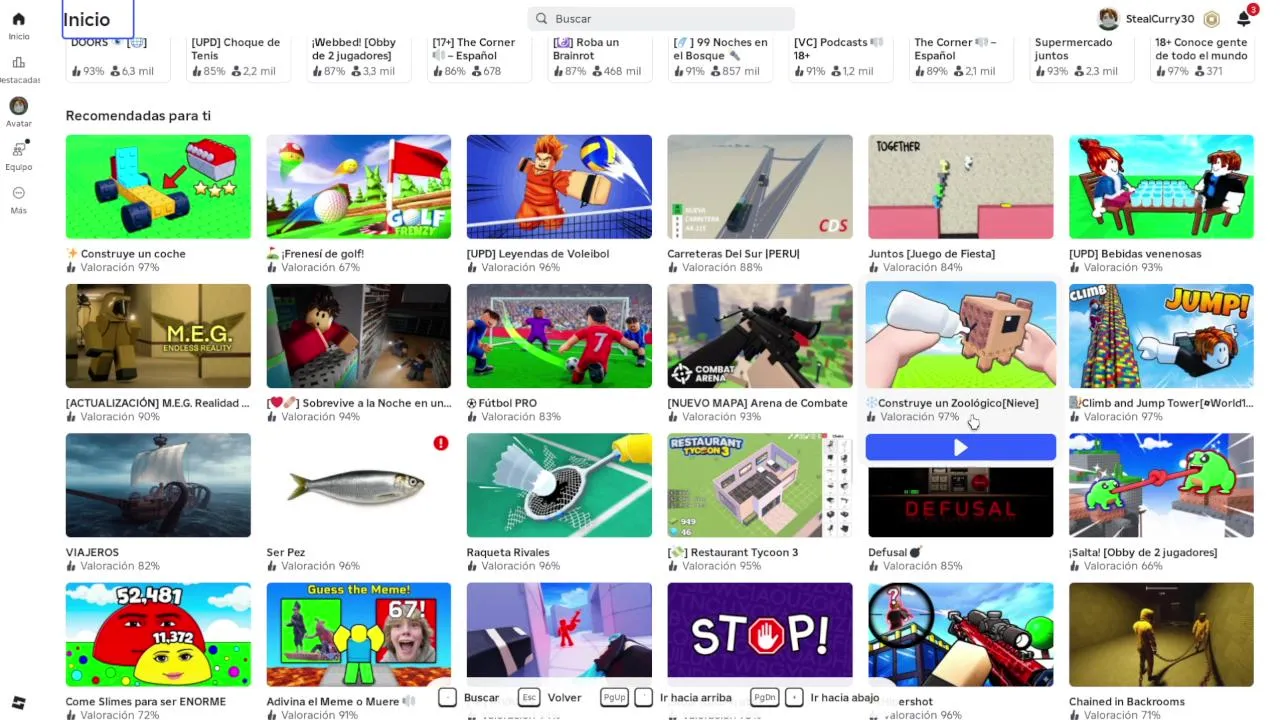
Task: Open Come Slimes para ser ENORME thumbnail
Action: click(158, 635)
